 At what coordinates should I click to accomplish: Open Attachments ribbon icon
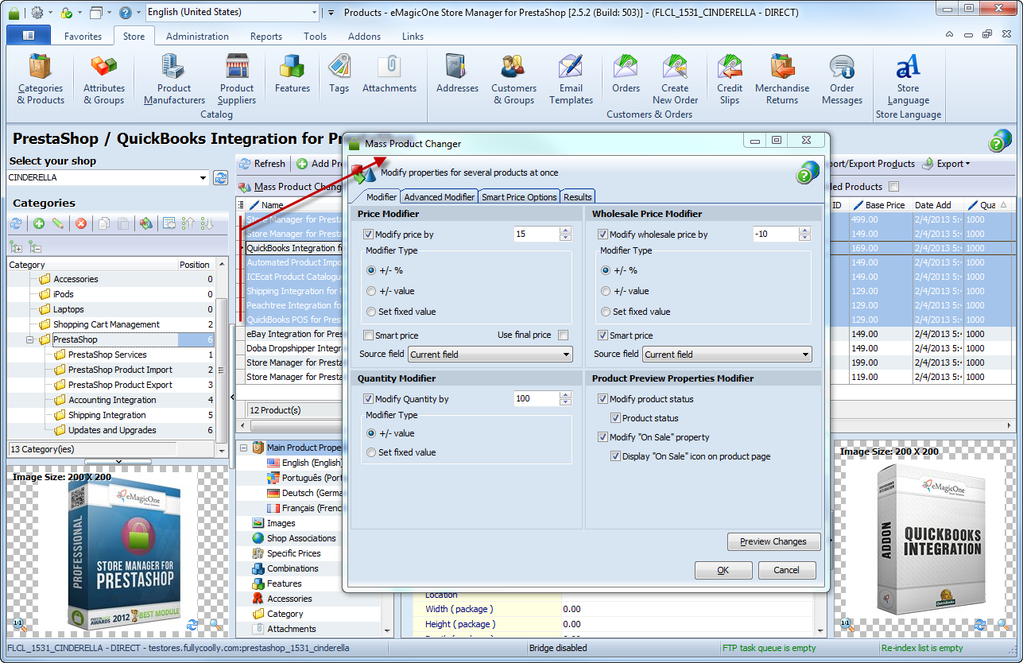click(x=389, y=74)
